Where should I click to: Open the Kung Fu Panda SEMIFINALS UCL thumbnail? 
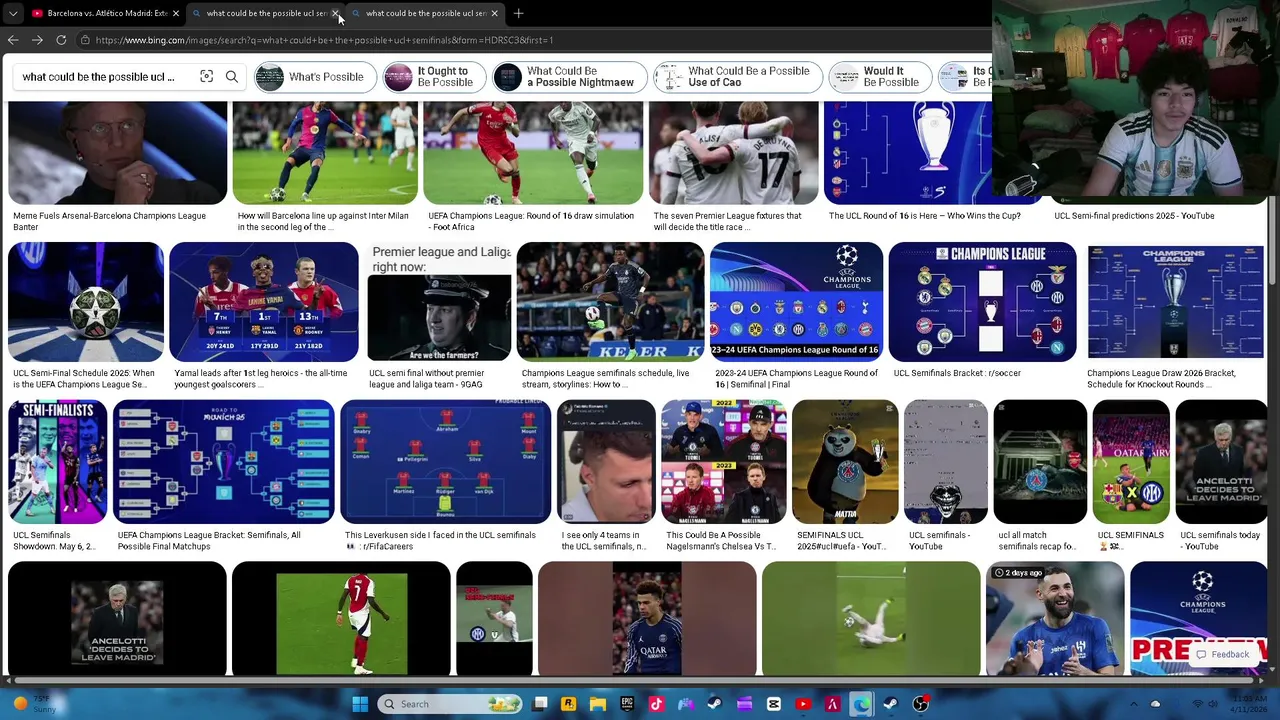coord(845,462)
